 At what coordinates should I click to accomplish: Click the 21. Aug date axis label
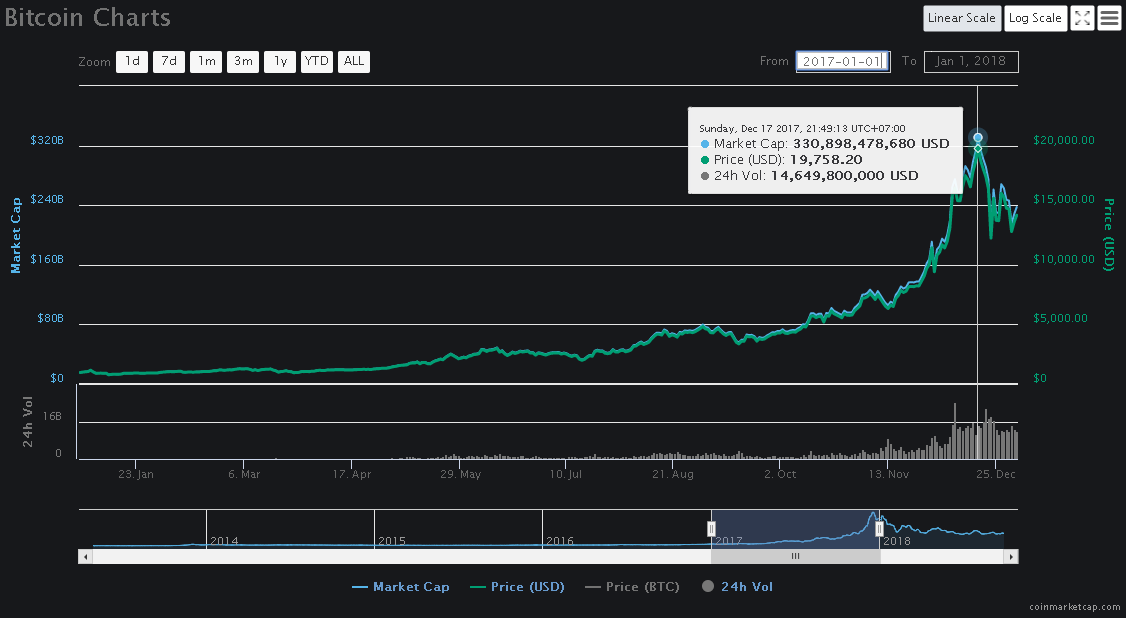coord(673,474)
